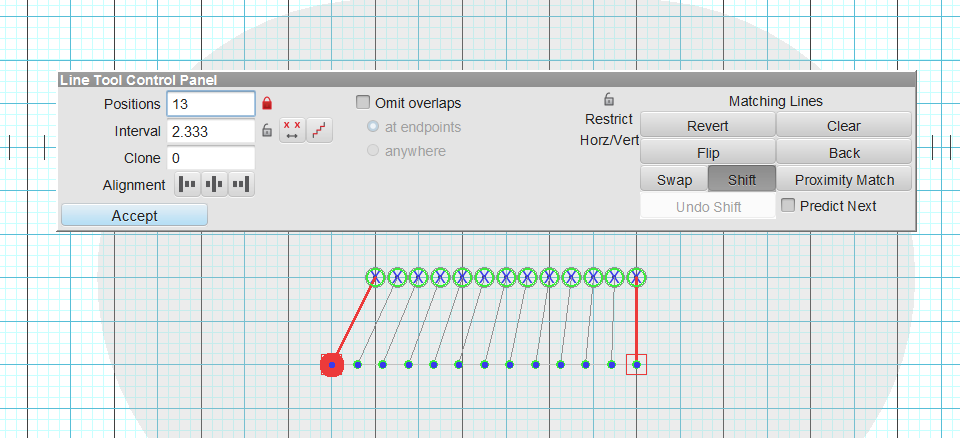Click the Accept button
The image size is (960, 438).
click(134, 215)
